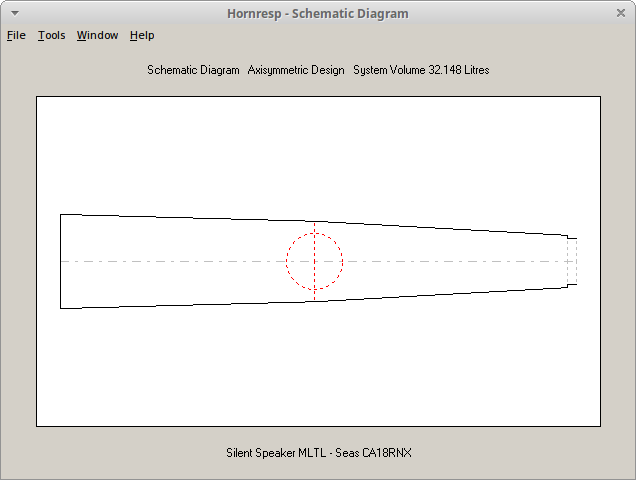The height and width of the screenshot is (480, 636).
Task: Click the red dashed driver circle
Action: coord(314,261)
